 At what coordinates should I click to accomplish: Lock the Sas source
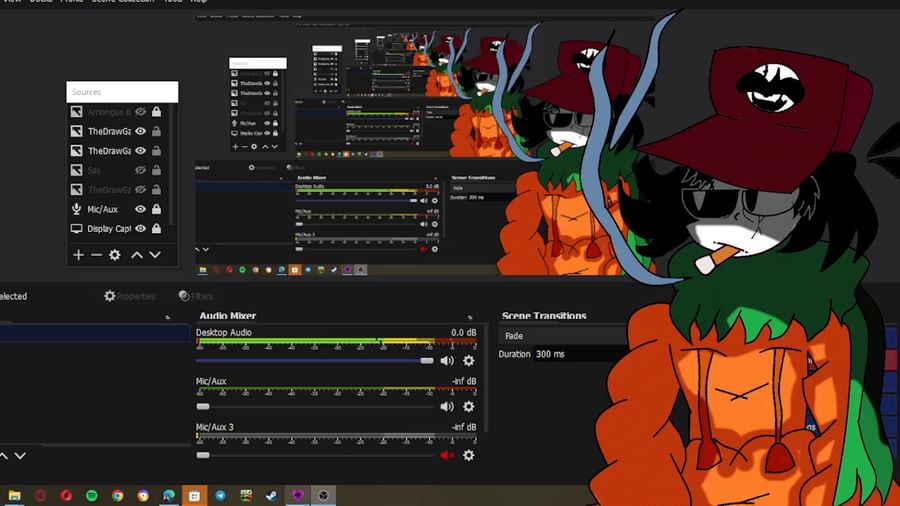pyautogui.click(x=156, y=170)
